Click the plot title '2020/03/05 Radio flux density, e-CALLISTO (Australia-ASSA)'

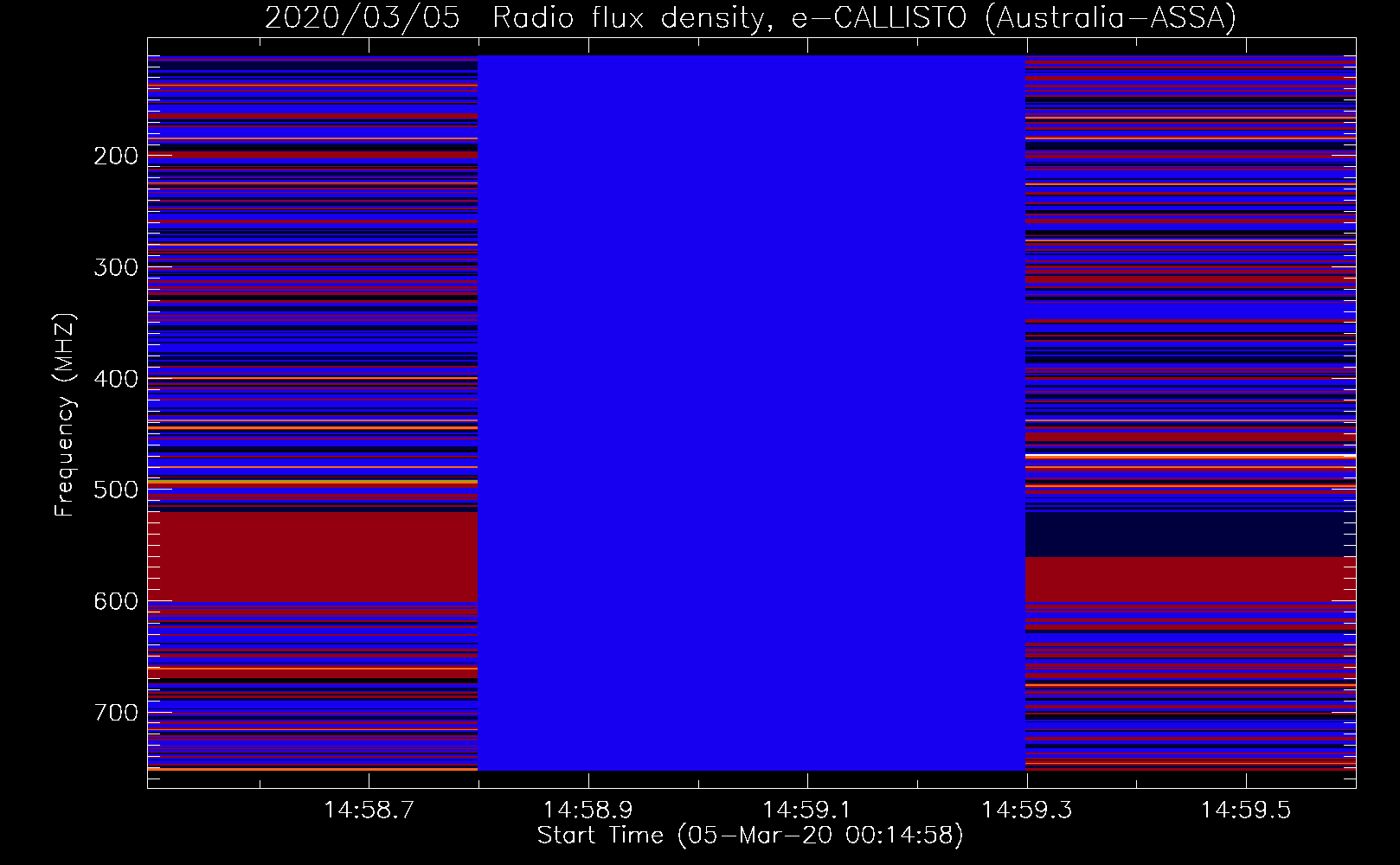click(x=750, y=17)
